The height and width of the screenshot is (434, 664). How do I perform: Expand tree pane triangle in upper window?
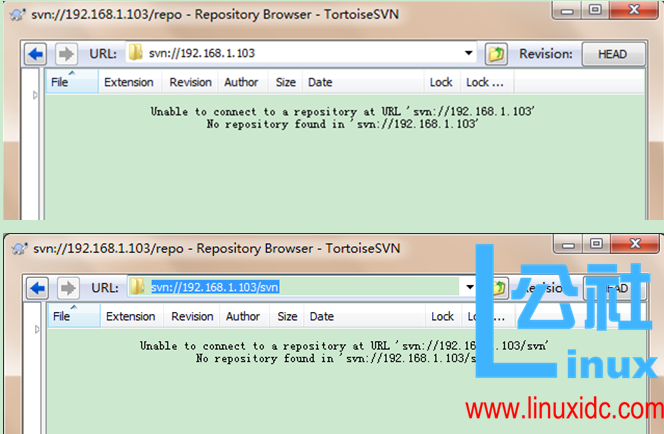pyautogui.click(x=37, y=95)
